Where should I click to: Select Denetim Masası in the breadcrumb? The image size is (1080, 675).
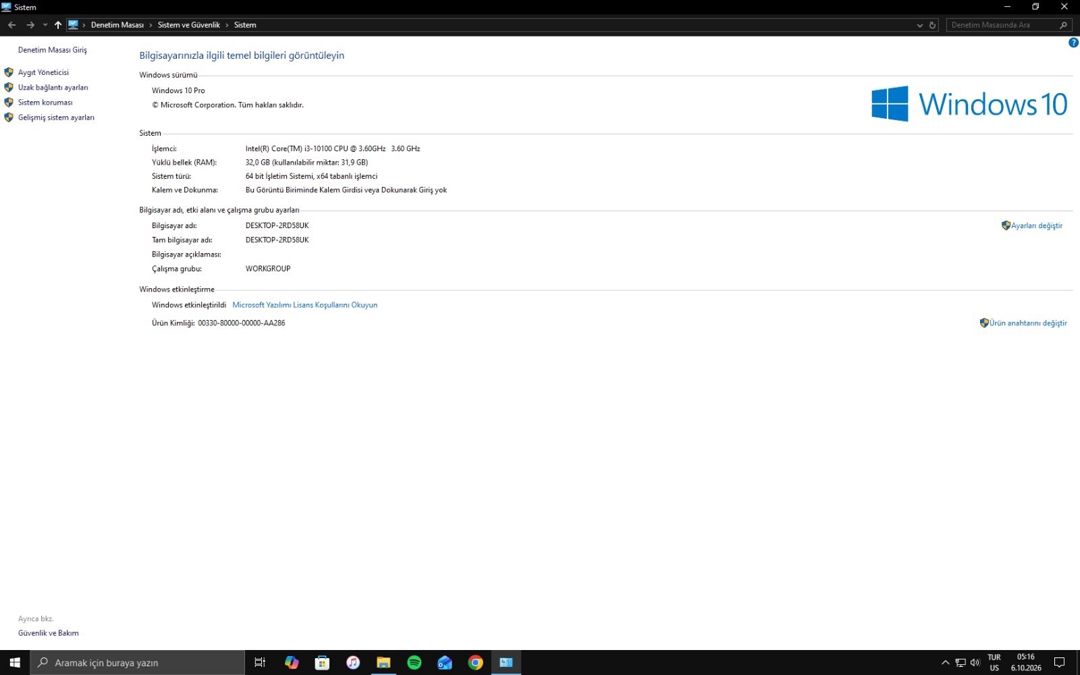pyautogui.click(x=117, y=25)
